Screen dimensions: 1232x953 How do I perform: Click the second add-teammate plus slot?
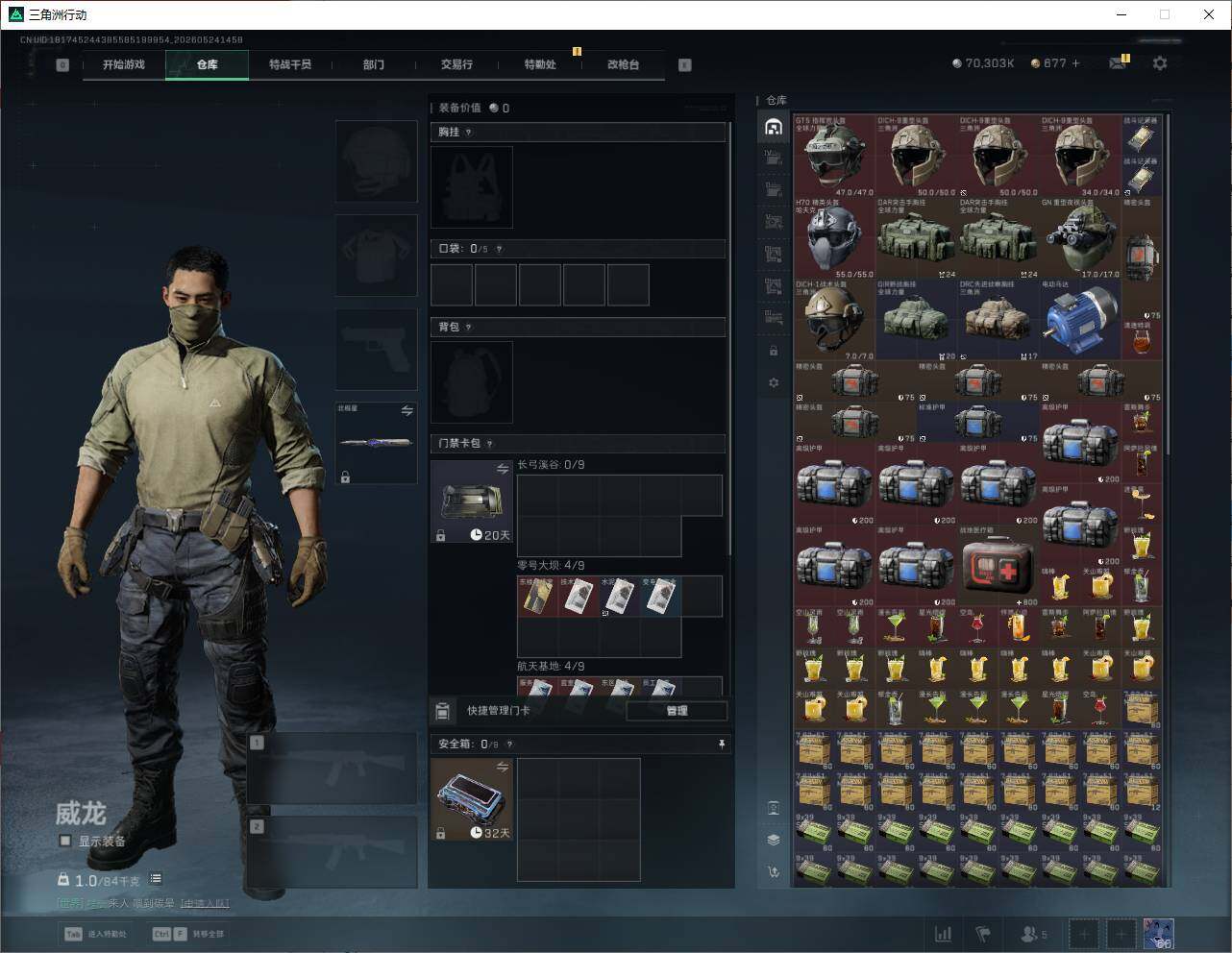(x=1121, y=934)
